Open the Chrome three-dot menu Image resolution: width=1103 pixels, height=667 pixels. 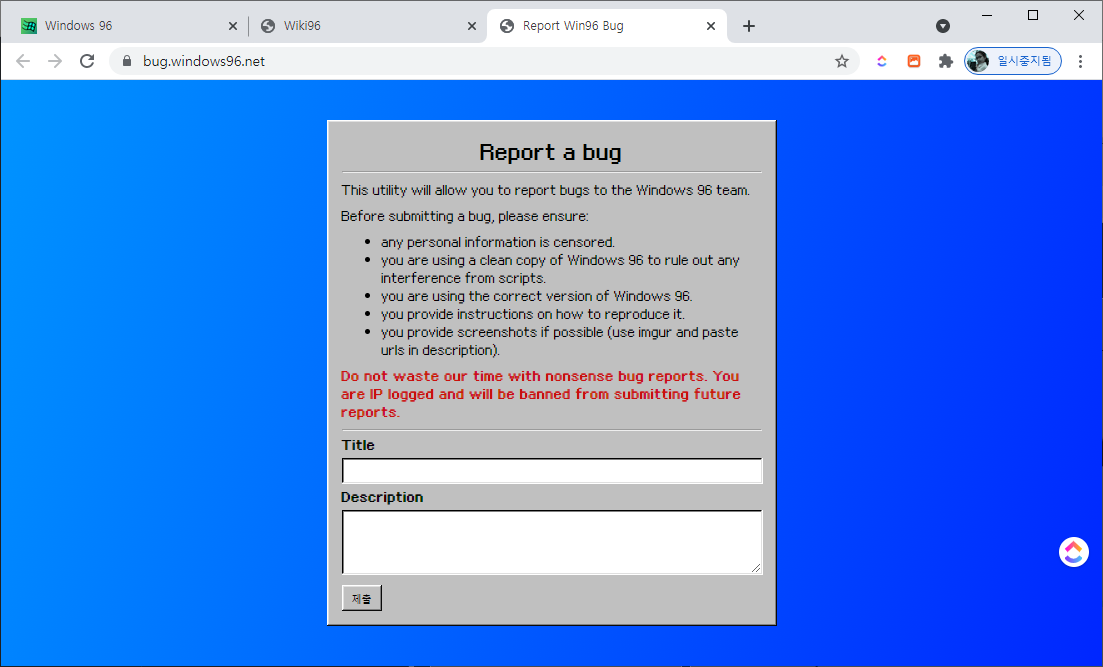1080,61
